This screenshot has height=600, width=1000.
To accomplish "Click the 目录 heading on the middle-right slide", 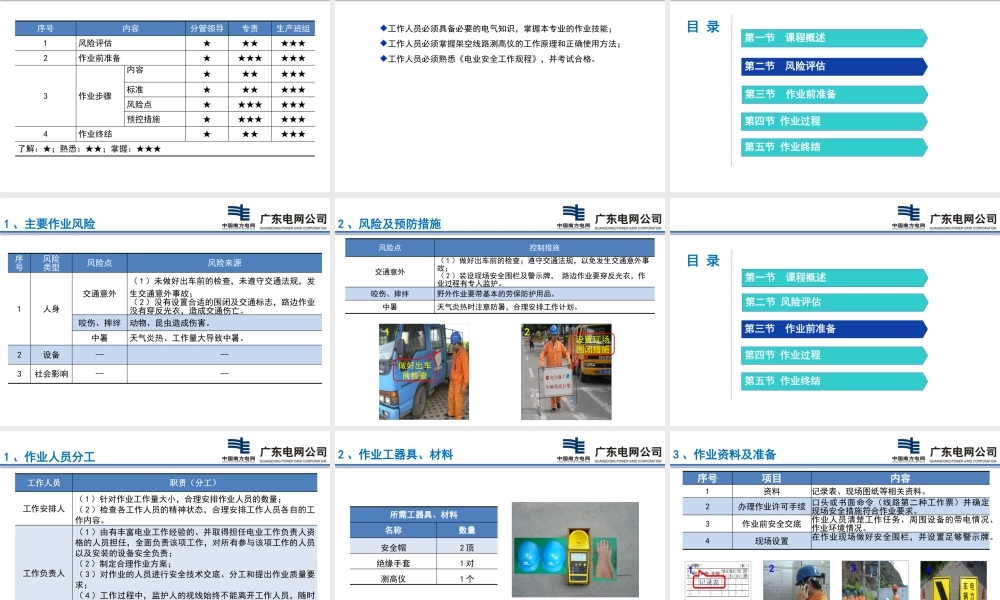I will coord(706,260).
